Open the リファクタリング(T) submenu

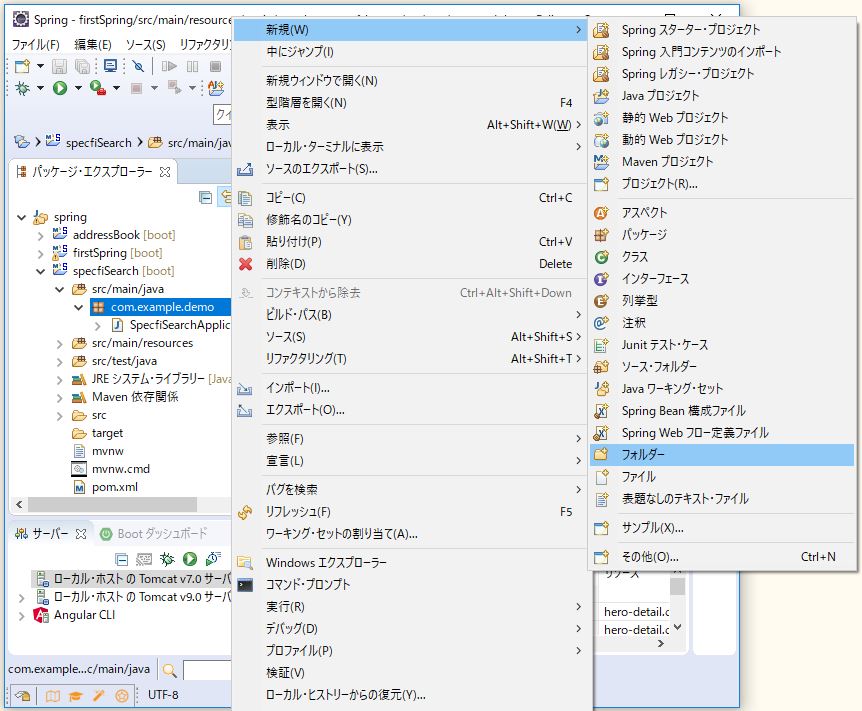click(410, 359)
